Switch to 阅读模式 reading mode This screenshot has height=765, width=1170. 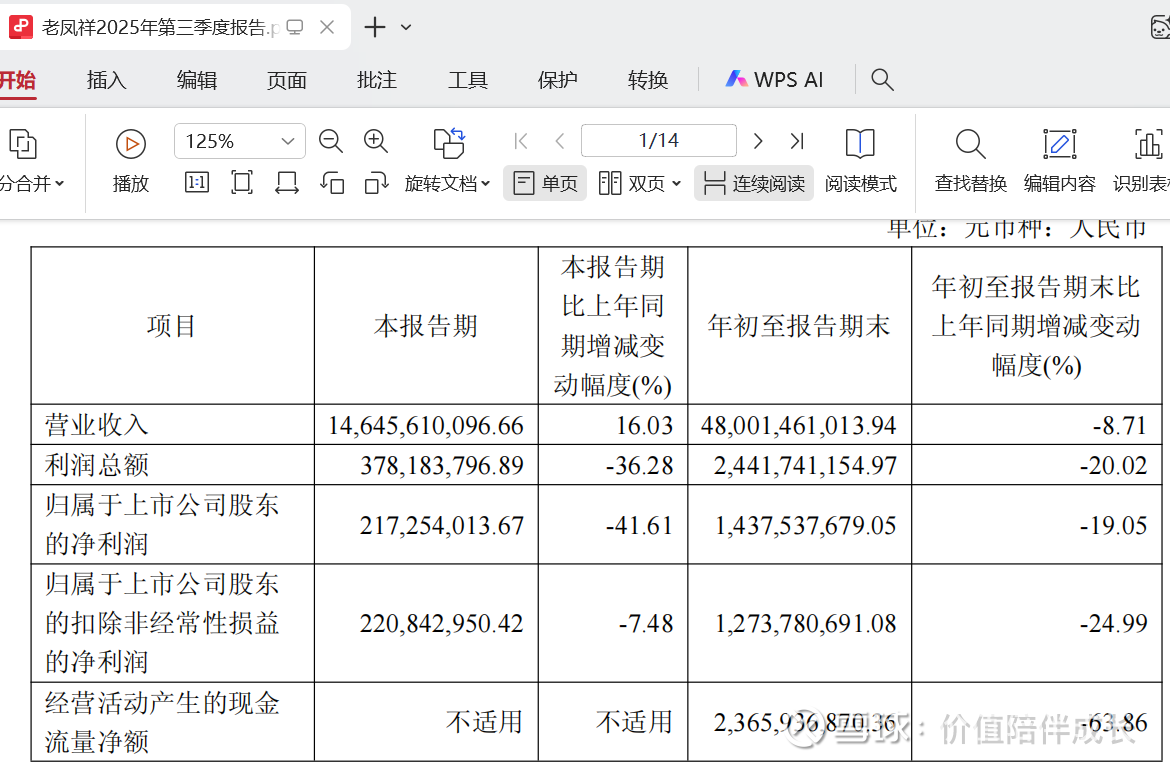click(x=860, y=160)
